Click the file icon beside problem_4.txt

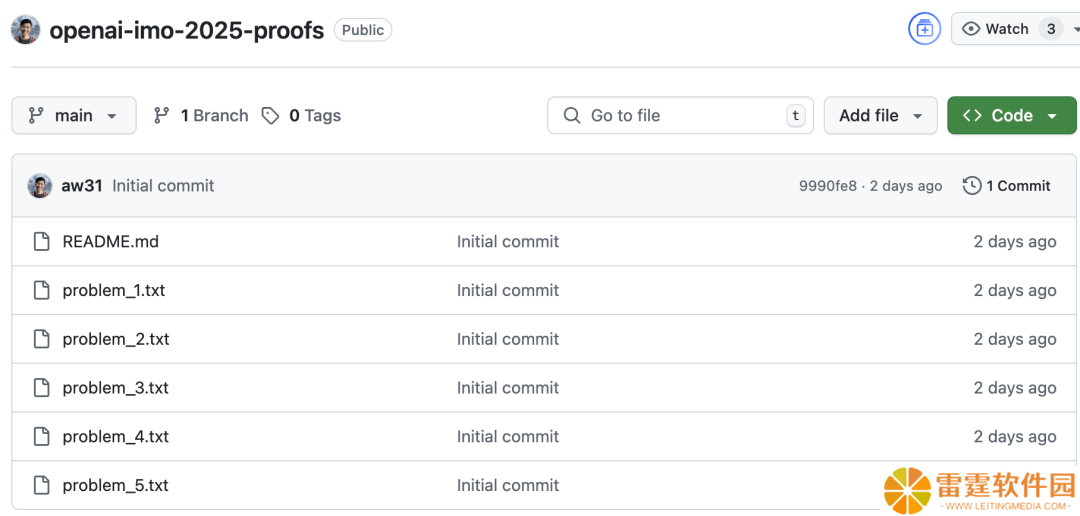pyautogui.click(x=42, y=437)
